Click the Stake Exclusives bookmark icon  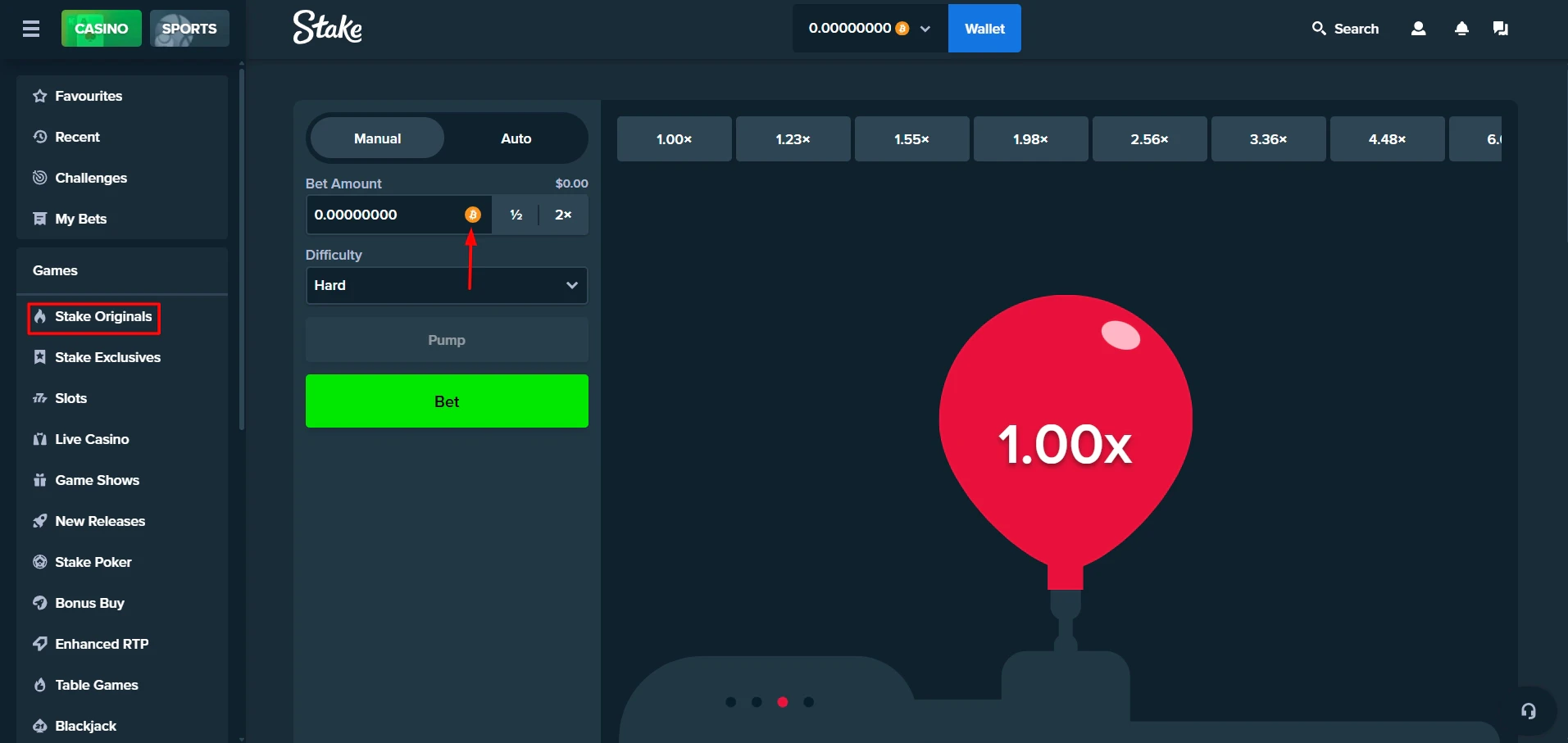pos(39,357)
